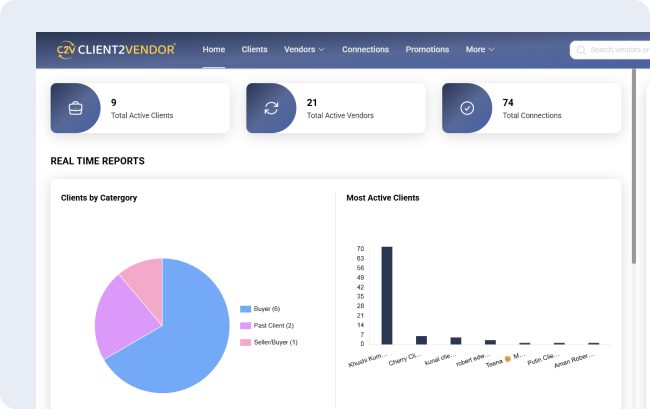This screenshot has height=409, width=650.
Task: Open the More dropdown menu
Action: 480,49
